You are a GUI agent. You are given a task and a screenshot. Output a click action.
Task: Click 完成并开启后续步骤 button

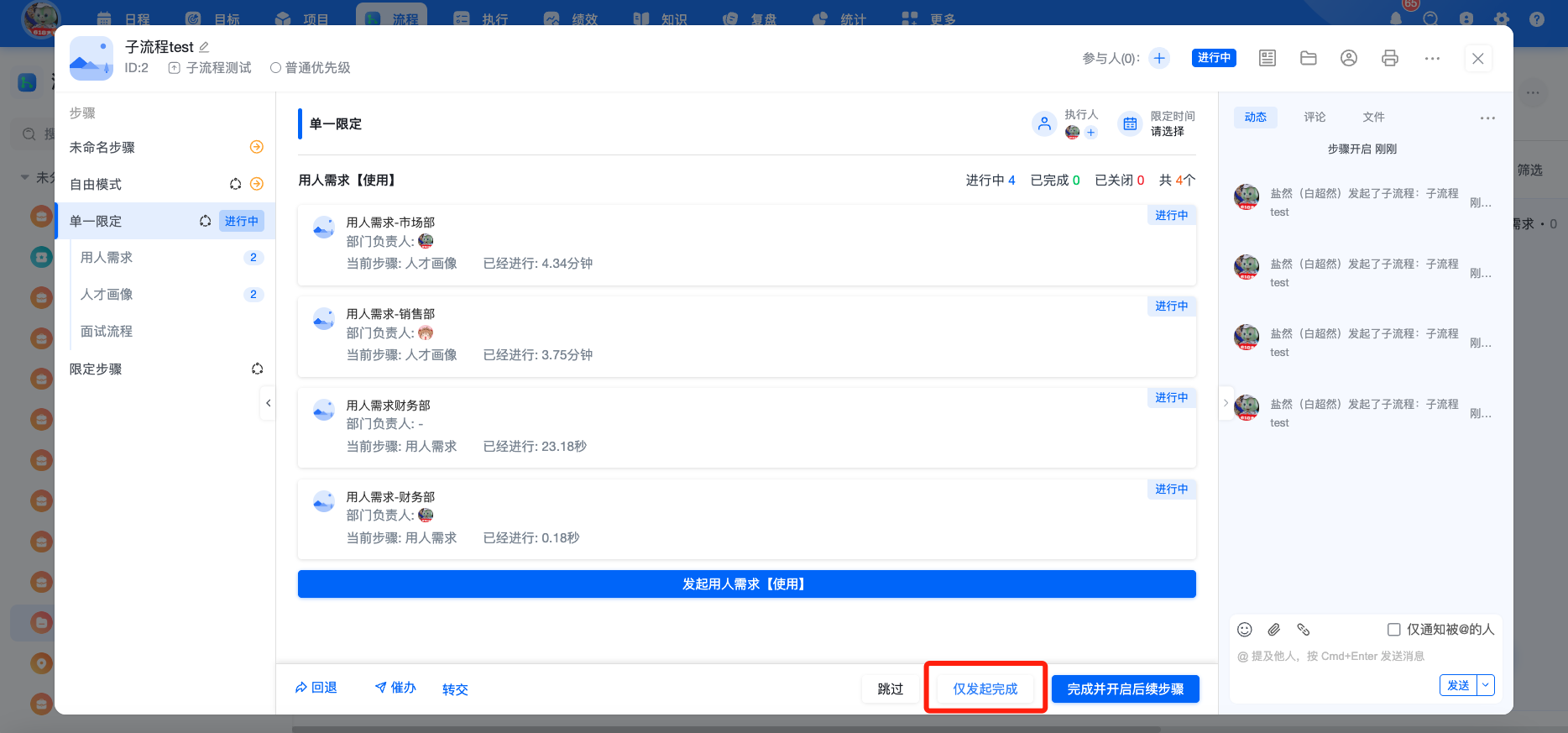pos(1126,688)
